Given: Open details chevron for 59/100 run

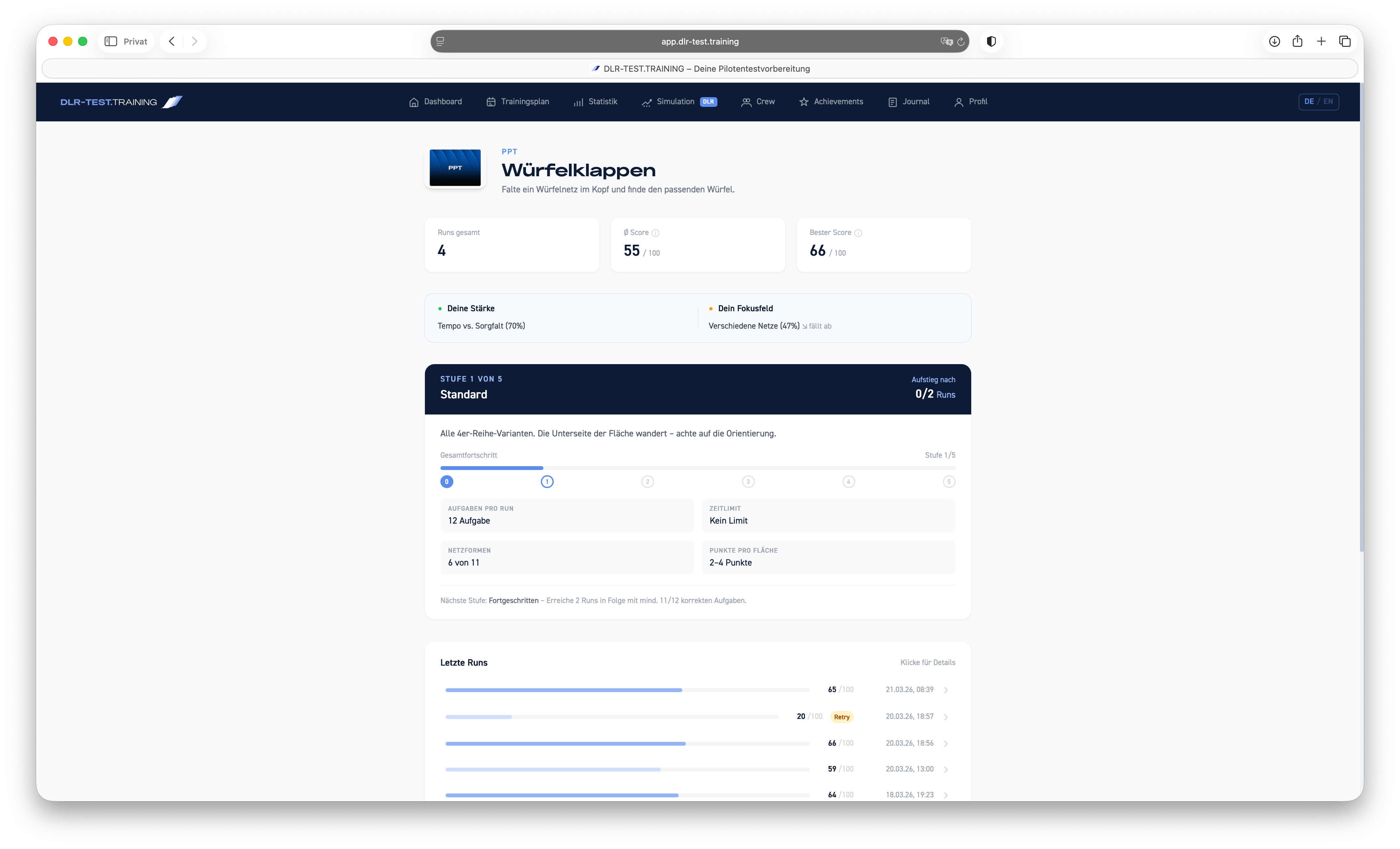Looking at the screenshot, I should tap(946, 770).
